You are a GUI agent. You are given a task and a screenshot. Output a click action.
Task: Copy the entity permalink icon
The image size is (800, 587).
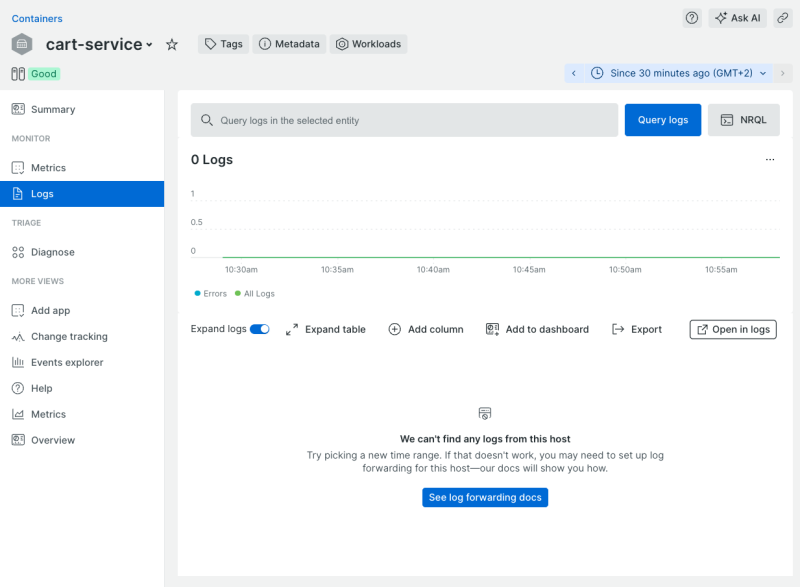coord(782,17)
